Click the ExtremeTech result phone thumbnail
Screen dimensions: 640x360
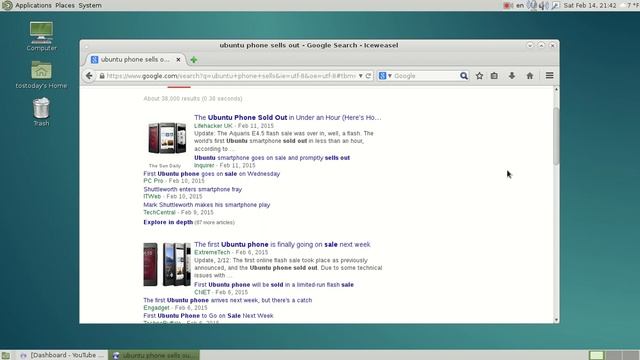(x=167, y=264)
